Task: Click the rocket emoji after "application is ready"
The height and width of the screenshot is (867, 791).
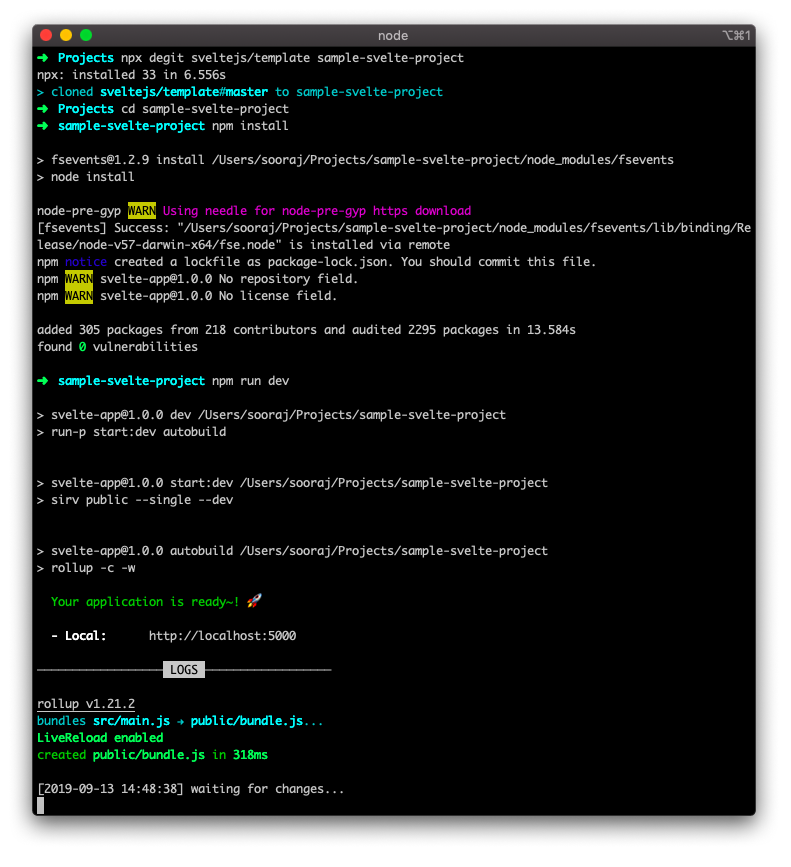Action: (254, 601)
